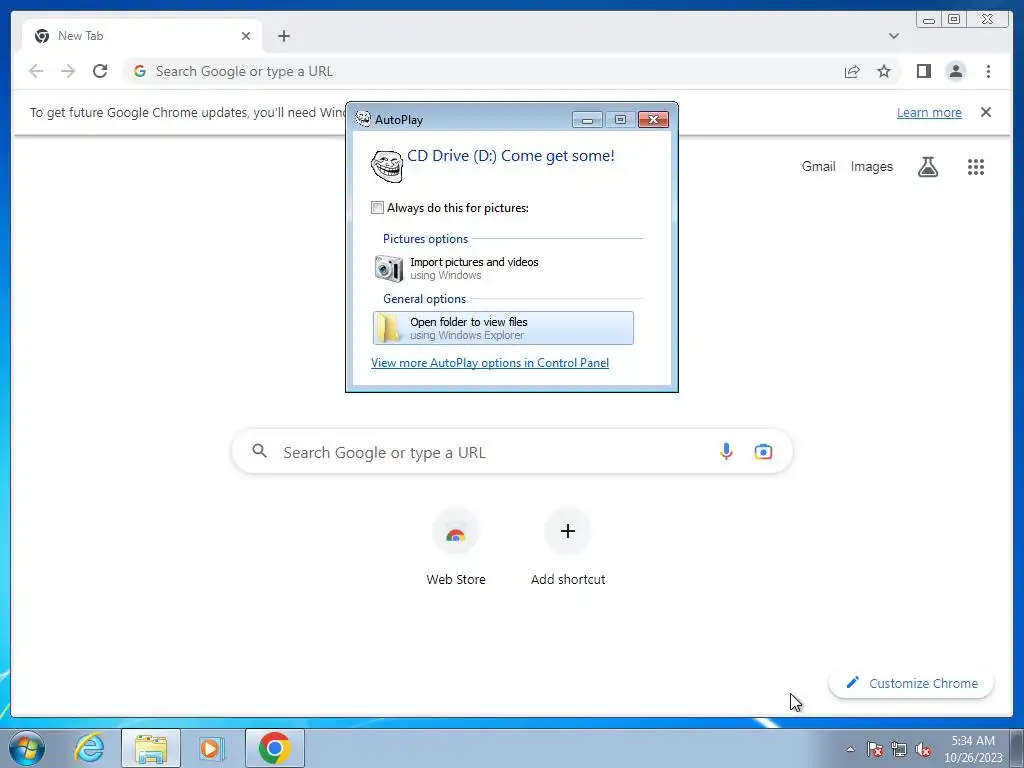Click the Chrome back arrow
The image size is (1024, 768).
36,71
